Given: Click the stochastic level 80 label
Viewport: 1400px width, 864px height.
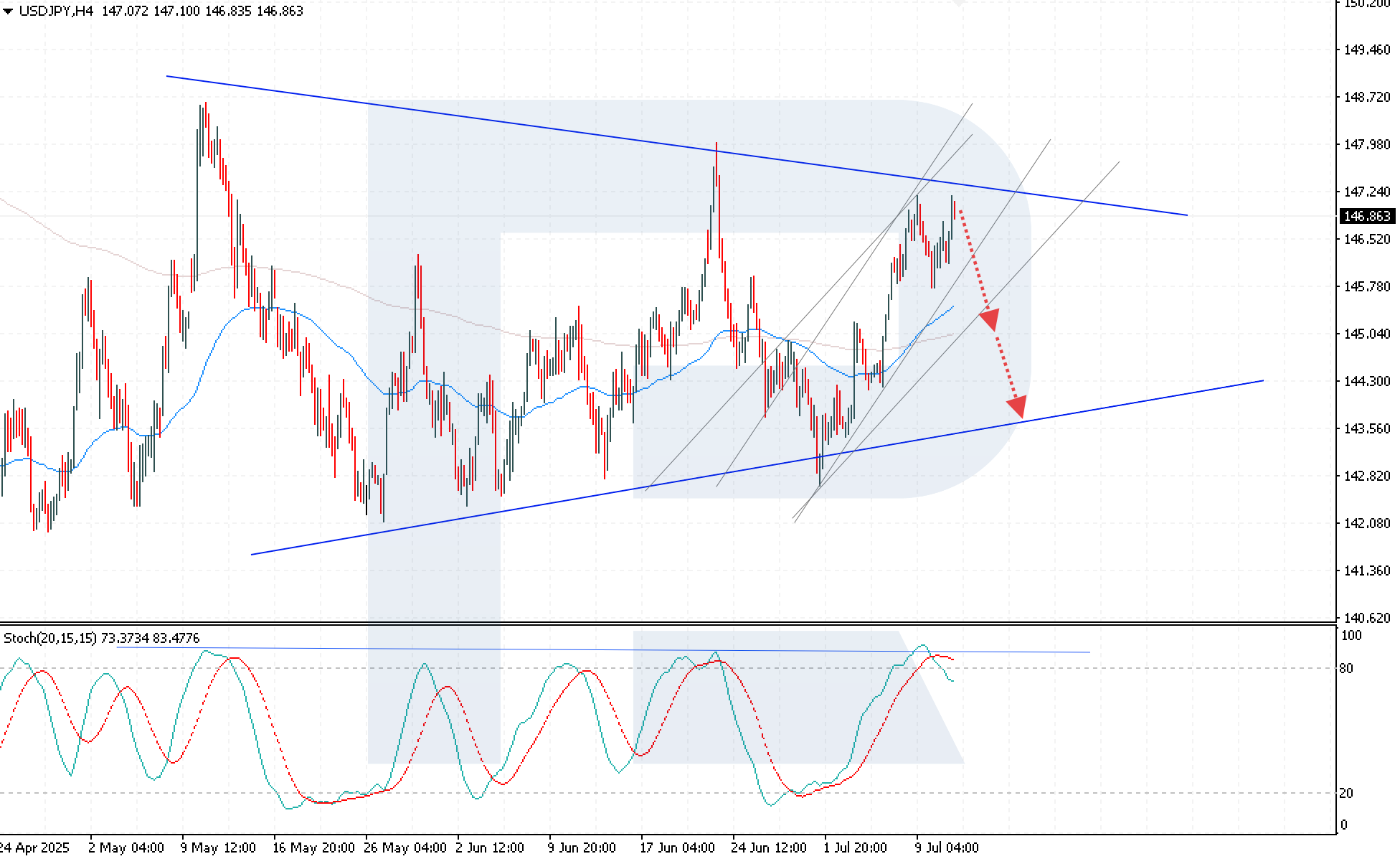Looking at the screenshot, I should (1346, 668).
